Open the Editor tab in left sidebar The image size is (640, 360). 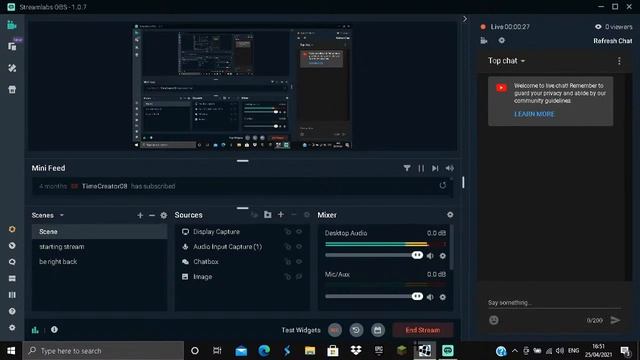[12, 25]
